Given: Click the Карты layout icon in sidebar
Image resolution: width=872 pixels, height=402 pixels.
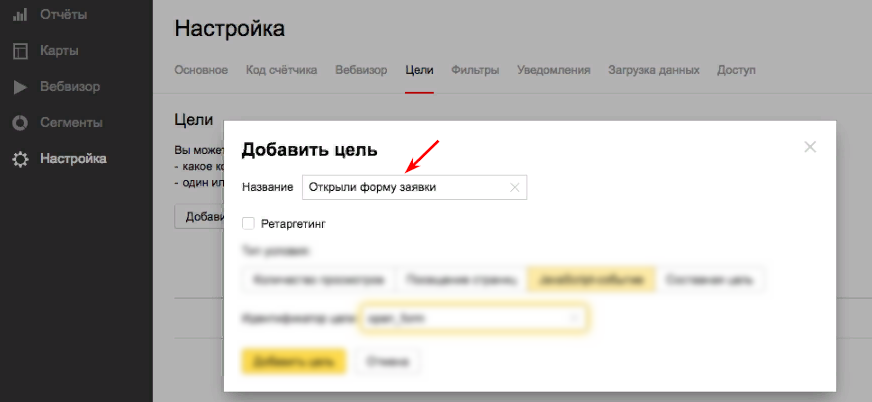Looking at the screenshot, I should tap(20, 51).
